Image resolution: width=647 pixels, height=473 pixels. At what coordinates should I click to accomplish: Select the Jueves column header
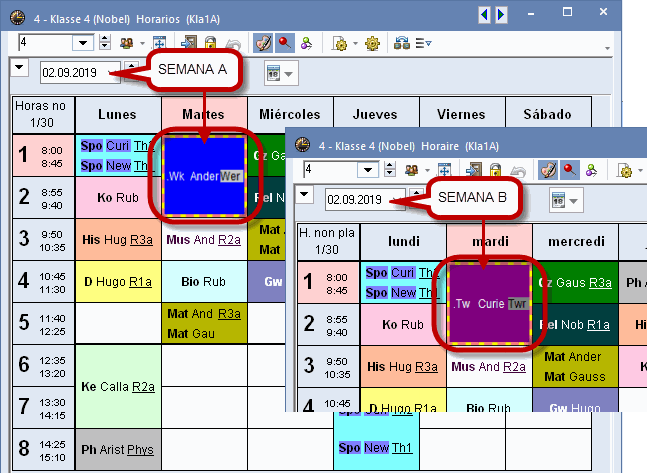[375, 114]
